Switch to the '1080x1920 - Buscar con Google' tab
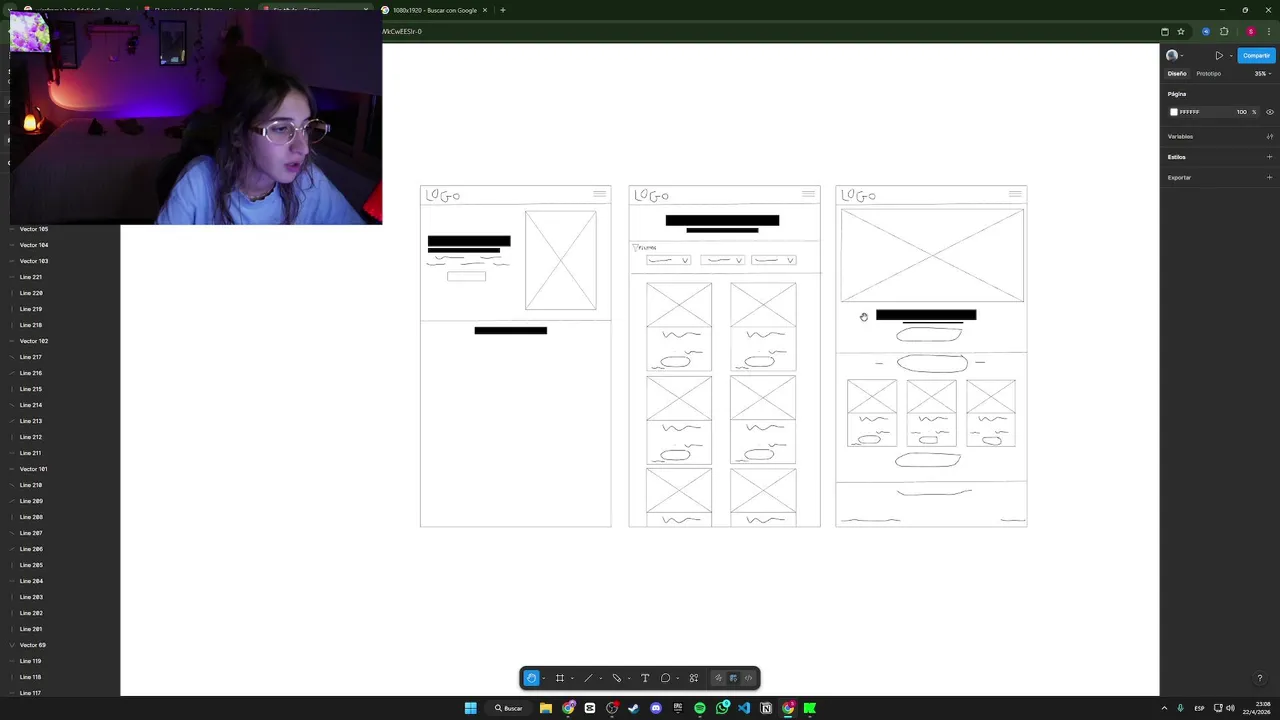 434,10
